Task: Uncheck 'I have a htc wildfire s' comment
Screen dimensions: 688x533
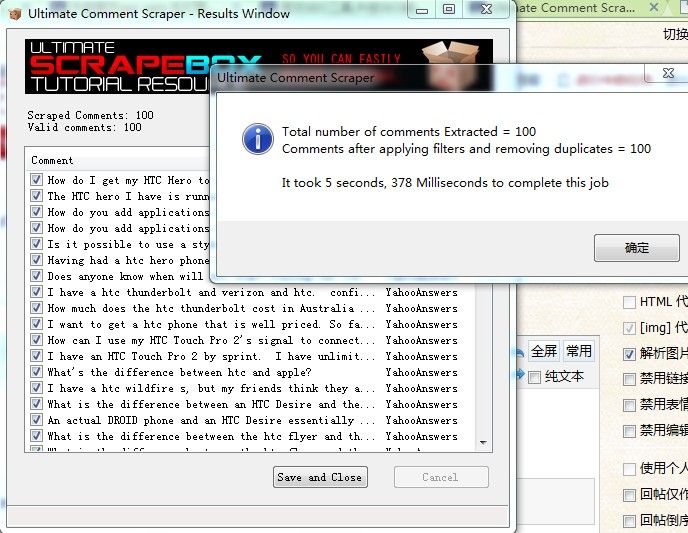Action: tap(36, 388)
